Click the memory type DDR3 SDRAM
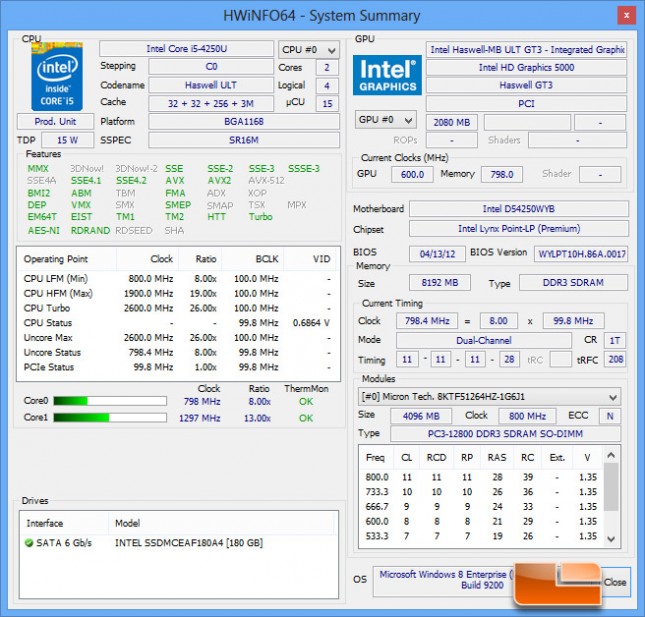The width and height of the screenshot is (645, 617). click(x=573, y=283)
